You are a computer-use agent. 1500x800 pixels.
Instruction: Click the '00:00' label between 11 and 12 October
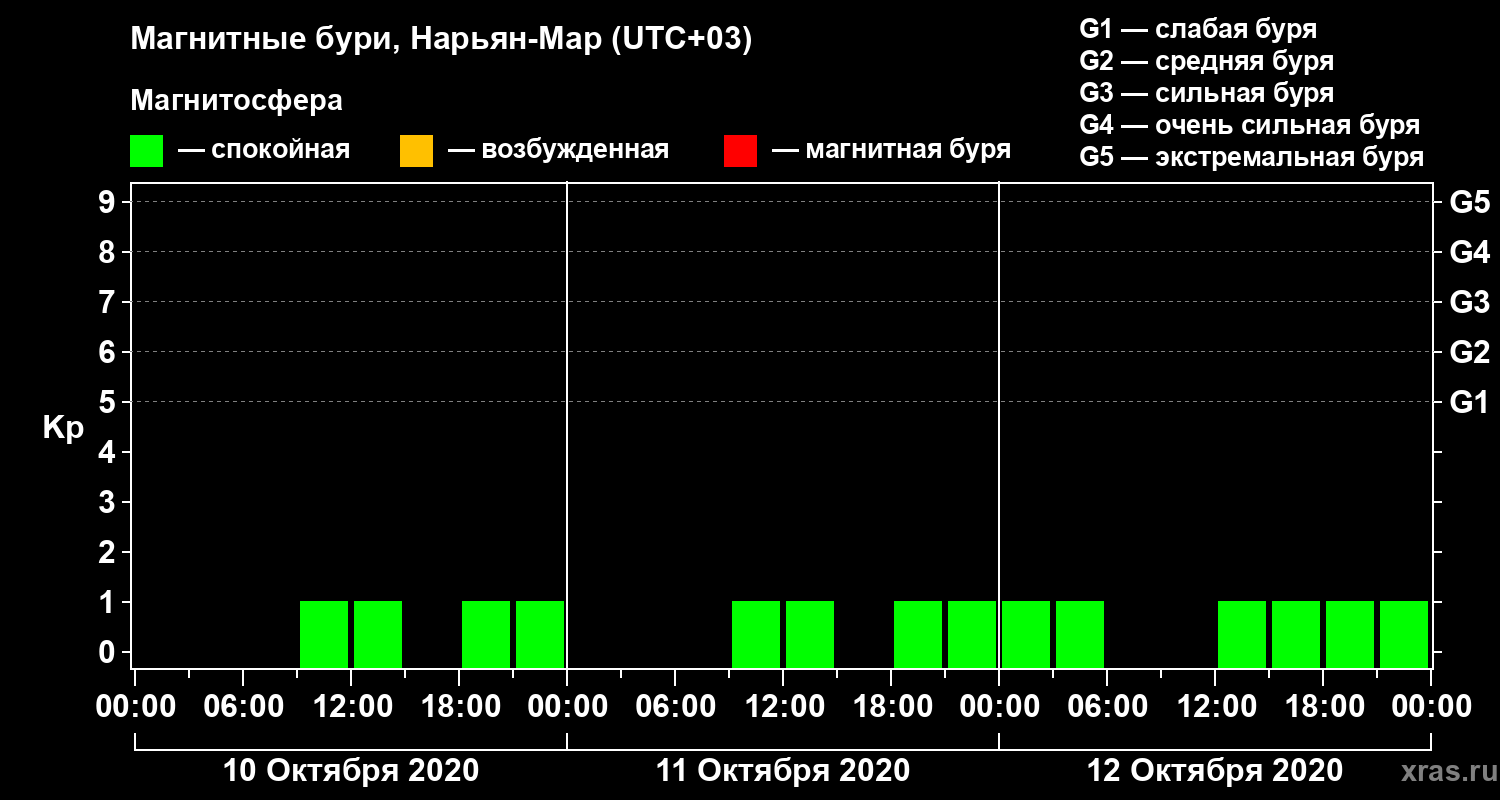tap(999, 707)
